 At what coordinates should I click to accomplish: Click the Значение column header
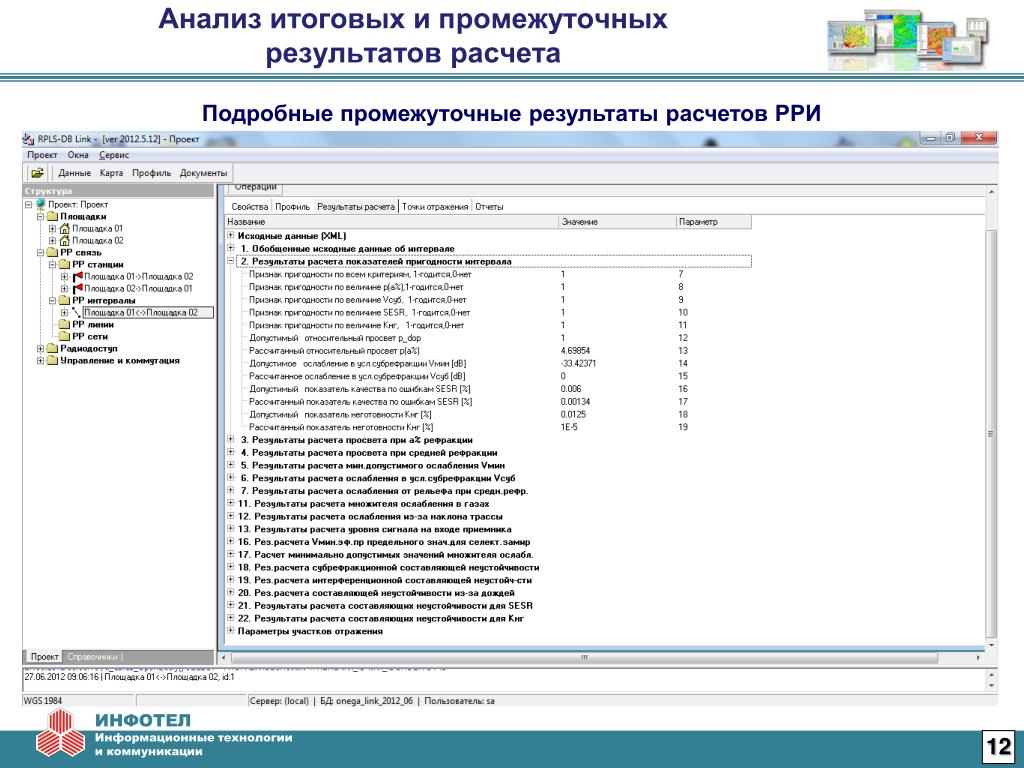pos(617,222)
